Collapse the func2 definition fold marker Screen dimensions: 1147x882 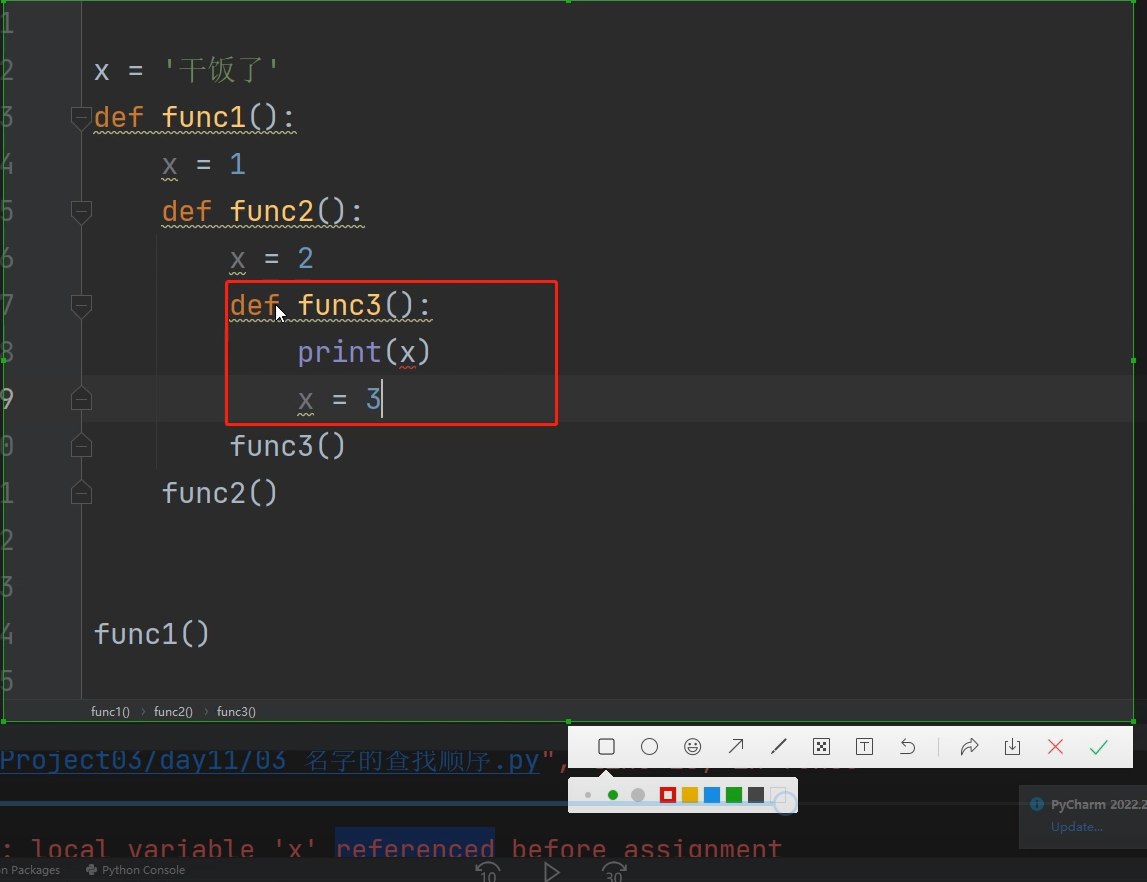[81, 212]
